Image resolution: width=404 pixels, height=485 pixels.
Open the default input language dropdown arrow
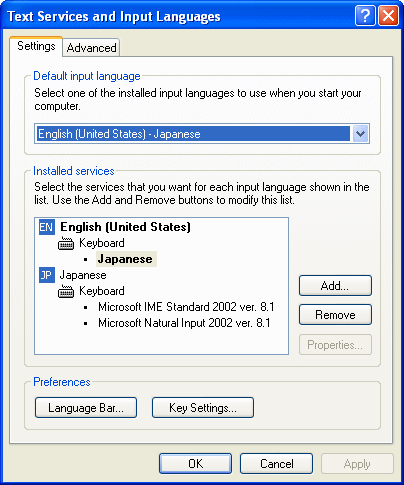pos(360,134)
